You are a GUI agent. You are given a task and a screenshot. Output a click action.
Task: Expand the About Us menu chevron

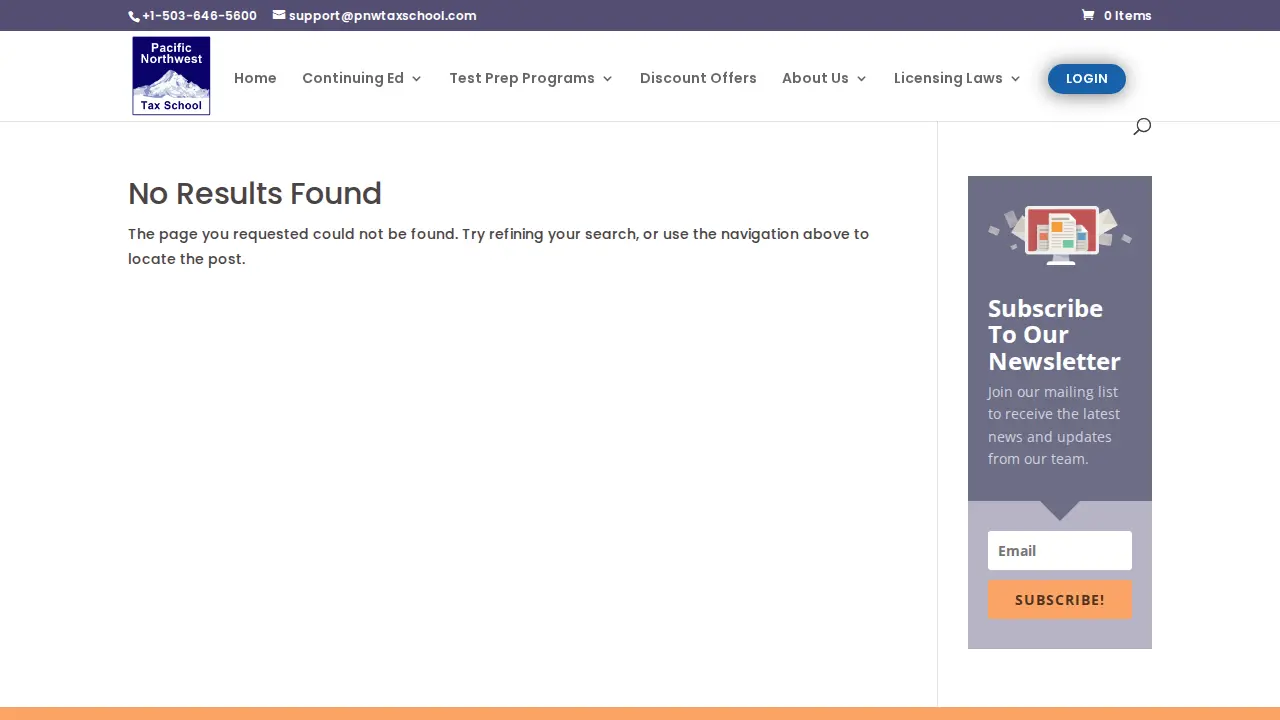point(861,79)
